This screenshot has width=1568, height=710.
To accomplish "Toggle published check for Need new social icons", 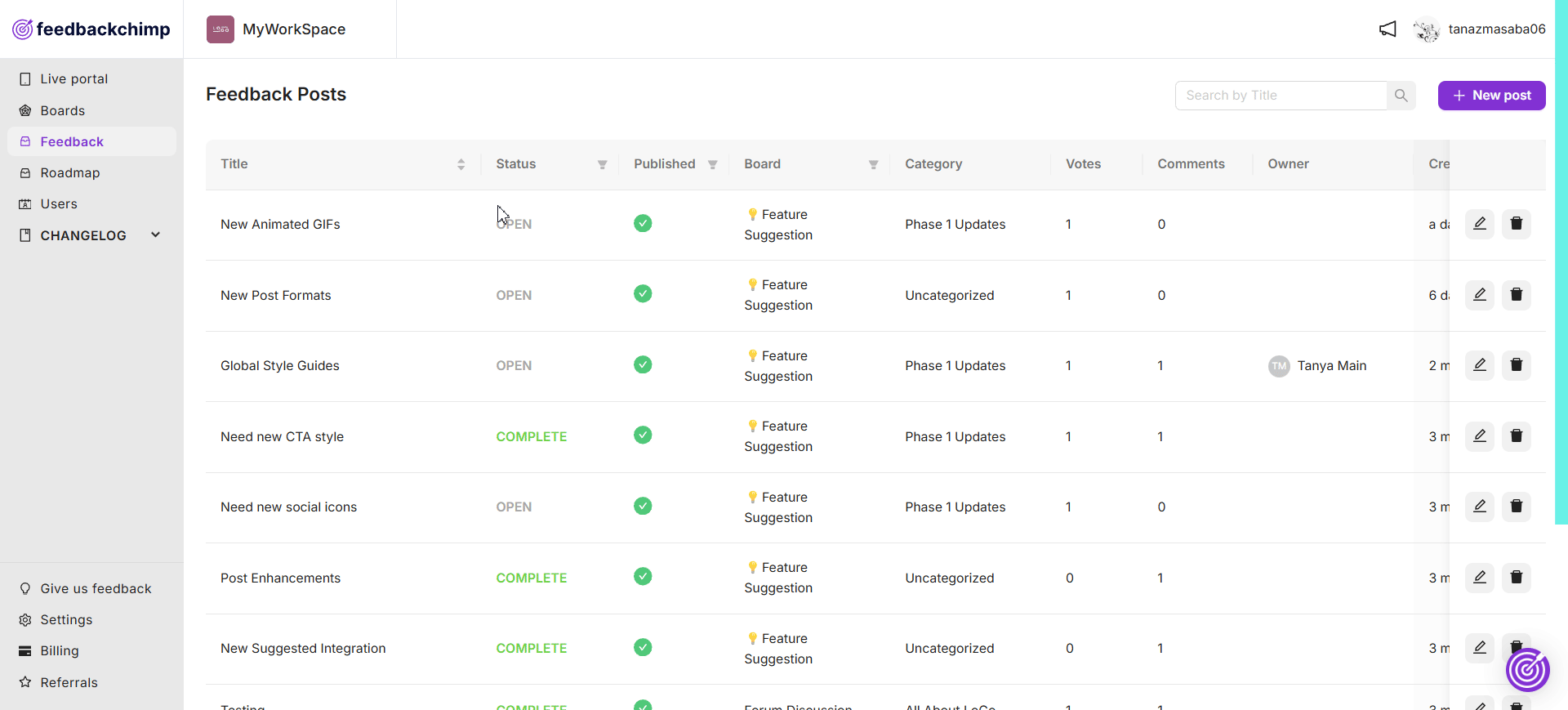I will [643, 506].
